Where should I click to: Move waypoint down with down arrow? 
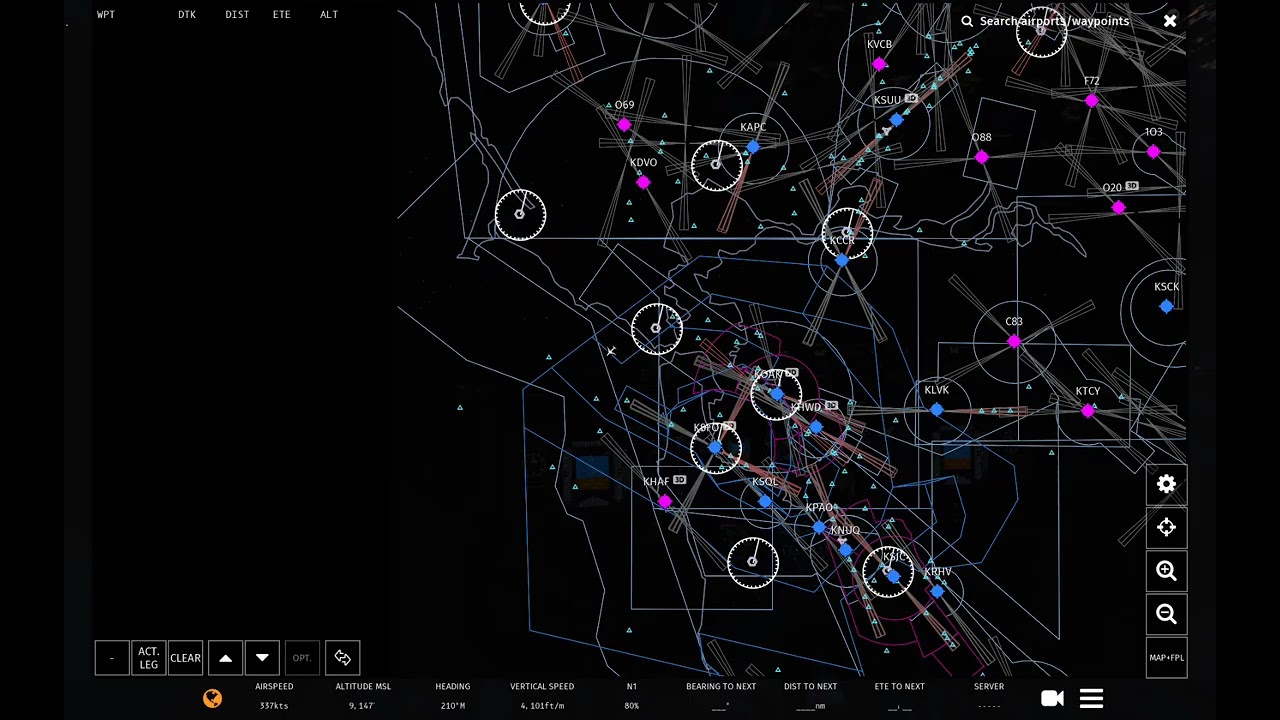point(262,658)
